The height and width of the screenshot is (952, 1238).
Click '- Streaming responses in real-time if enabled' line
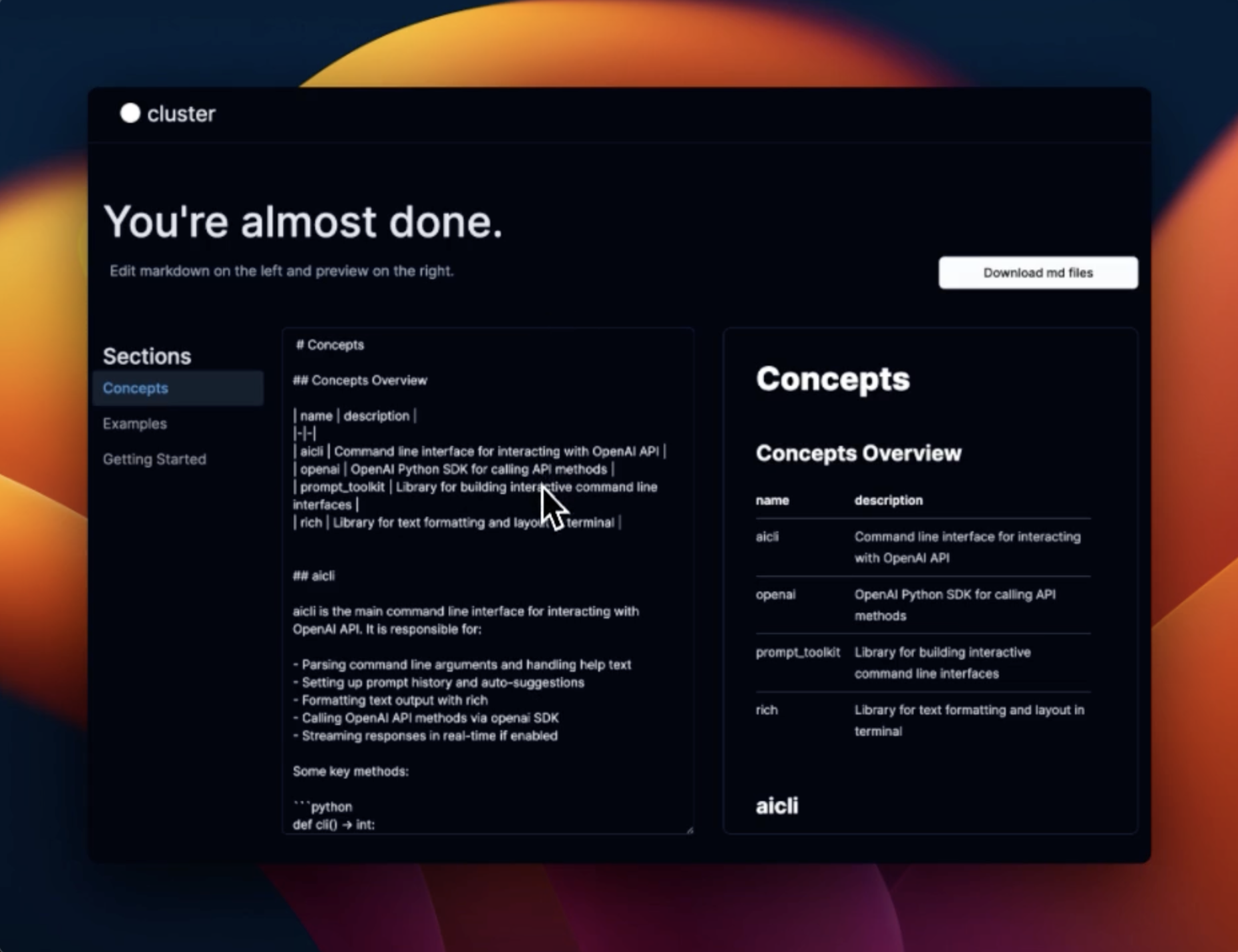(425, 736)
